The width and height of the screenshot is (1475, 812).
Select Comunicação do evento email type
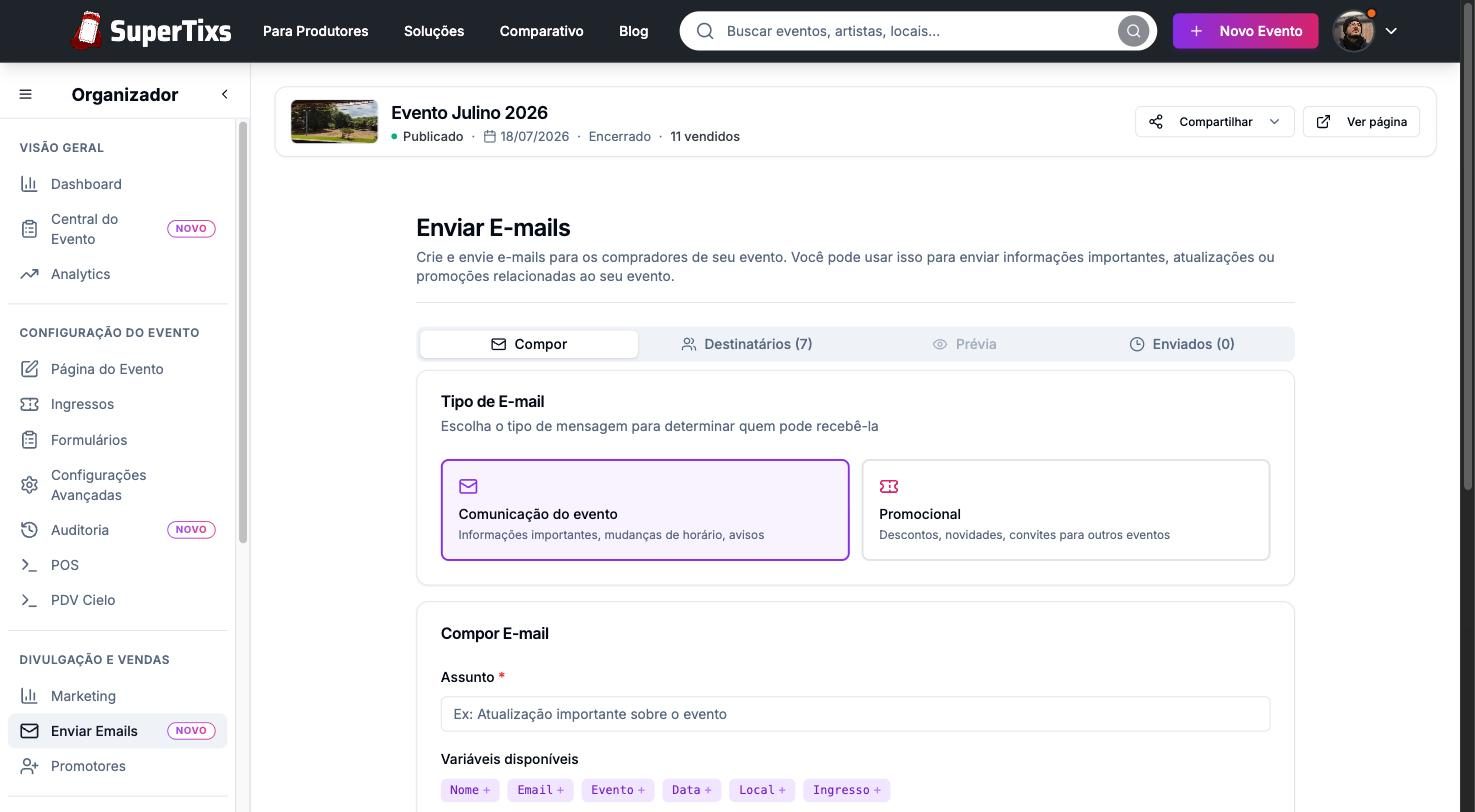pyautogui.click(x=645, y=510)
